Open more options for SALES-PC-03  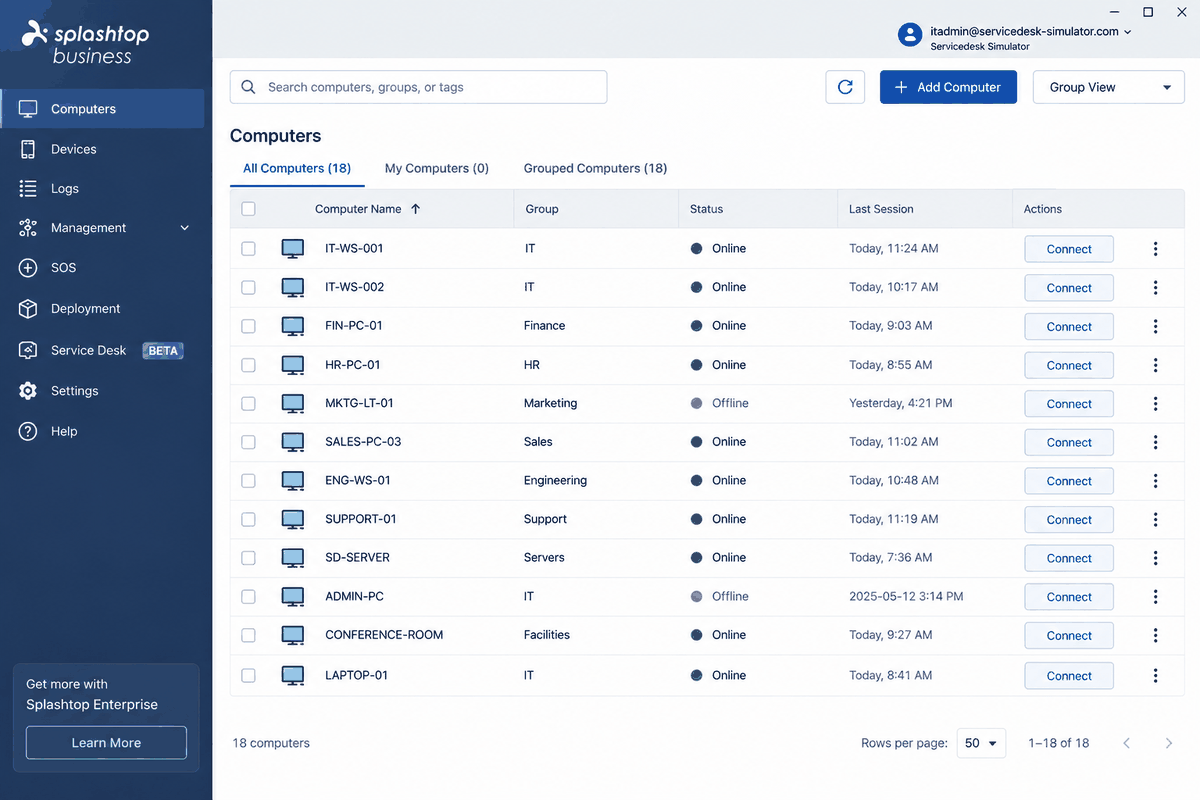click(1155, 442)
